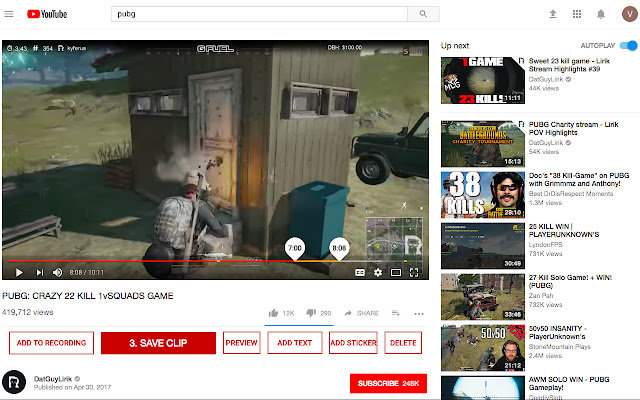Click the 8:08 / 10:11 time display
640x400 pixels.
pyautogui.click(x=87, y=272)
